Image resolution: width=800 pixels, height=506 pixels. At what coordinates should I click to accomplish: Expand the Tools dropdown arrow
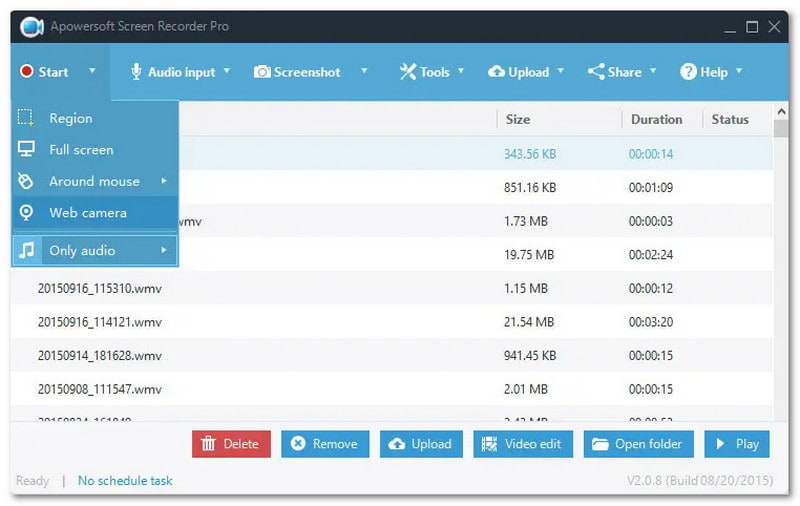coord(461,70)
